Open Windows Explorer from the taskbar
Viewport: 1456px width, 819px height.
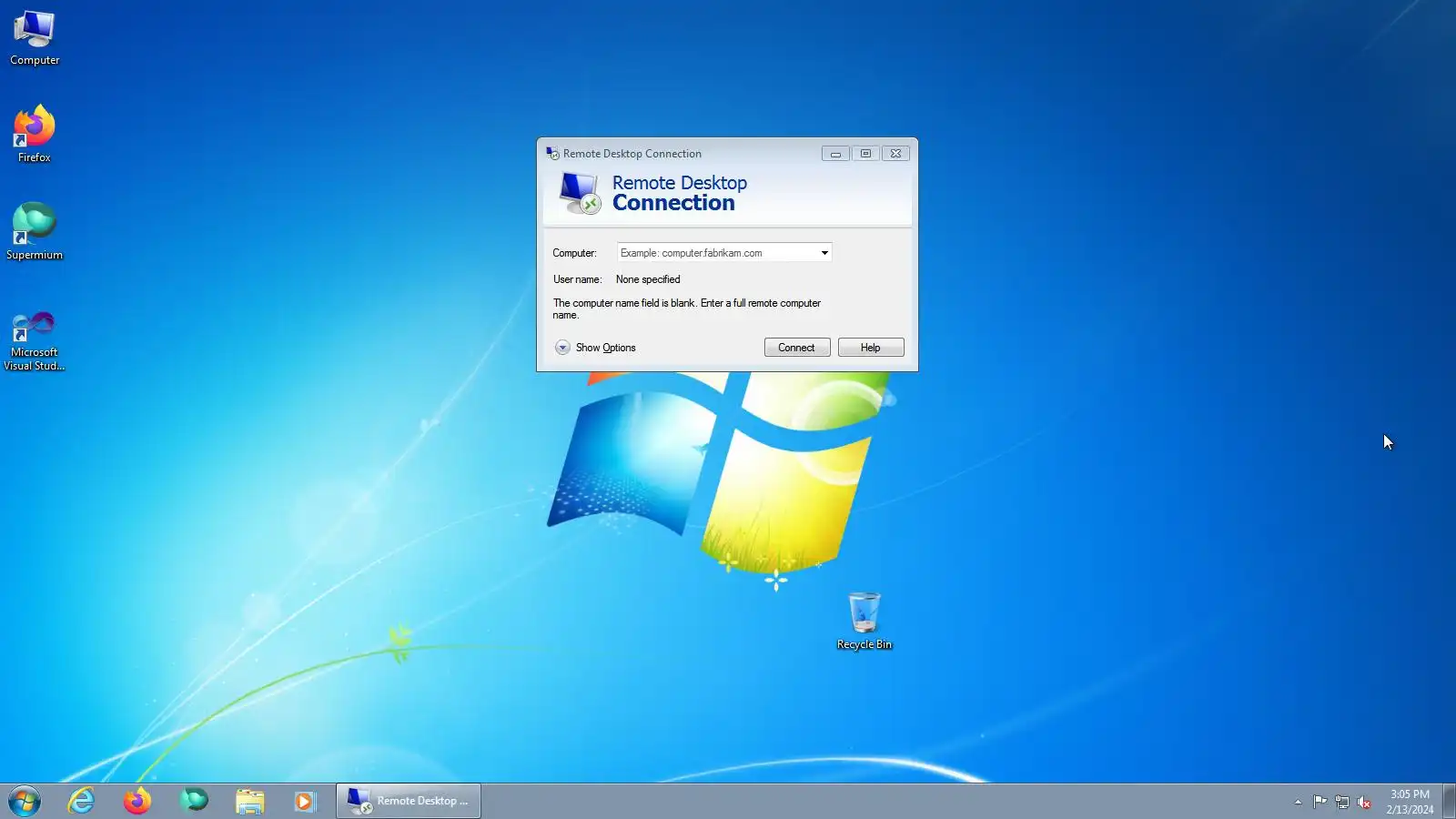point(250,801)
